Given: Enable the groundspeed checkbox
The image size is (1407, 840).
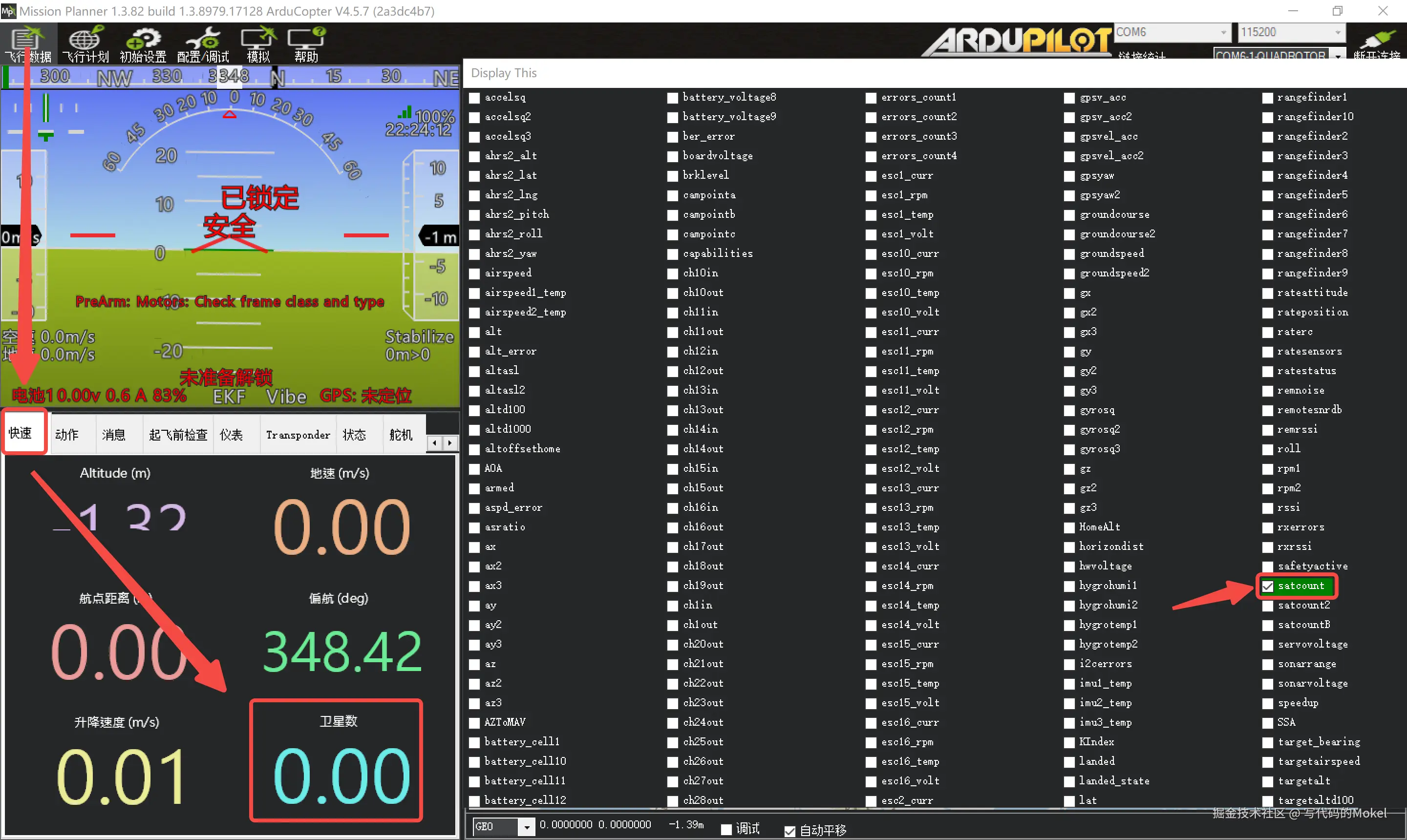Looking at the screenshot, I should (1069, 254).
